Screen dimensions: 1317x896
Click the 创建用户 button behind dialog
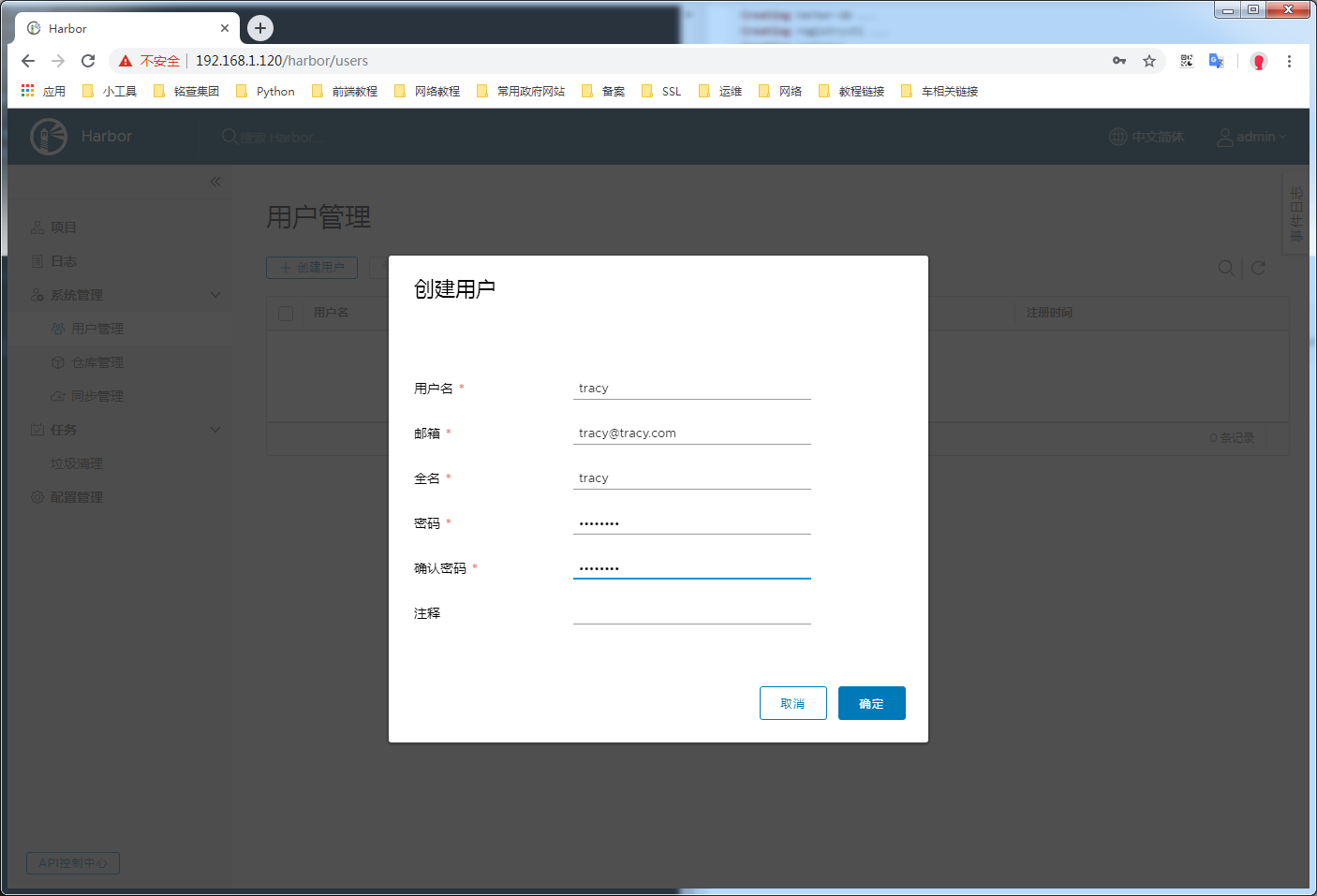[312, 268]
